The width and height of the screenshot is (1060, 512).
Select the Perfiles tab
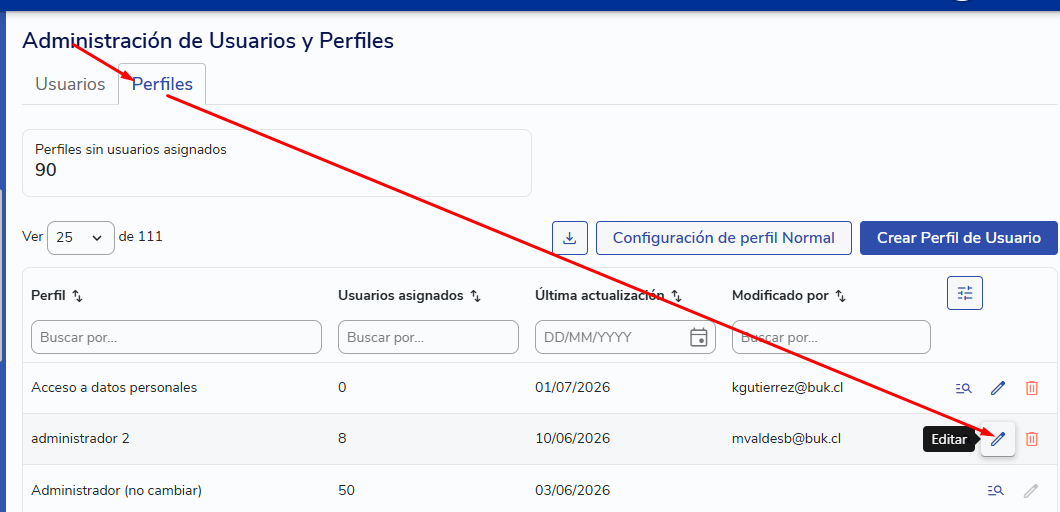pos(162,85)
